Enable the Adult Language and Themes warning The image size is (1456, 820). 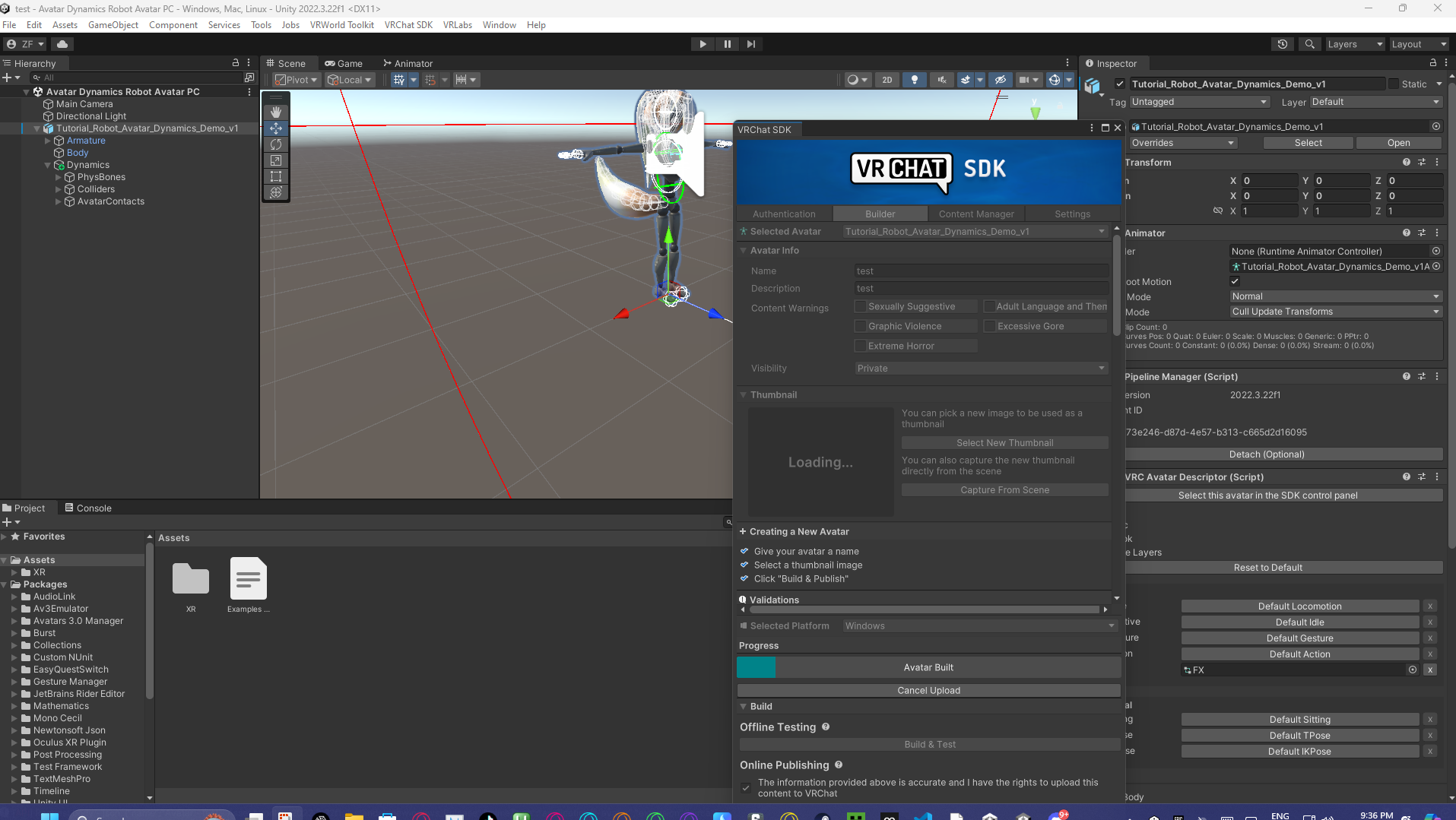990,306
